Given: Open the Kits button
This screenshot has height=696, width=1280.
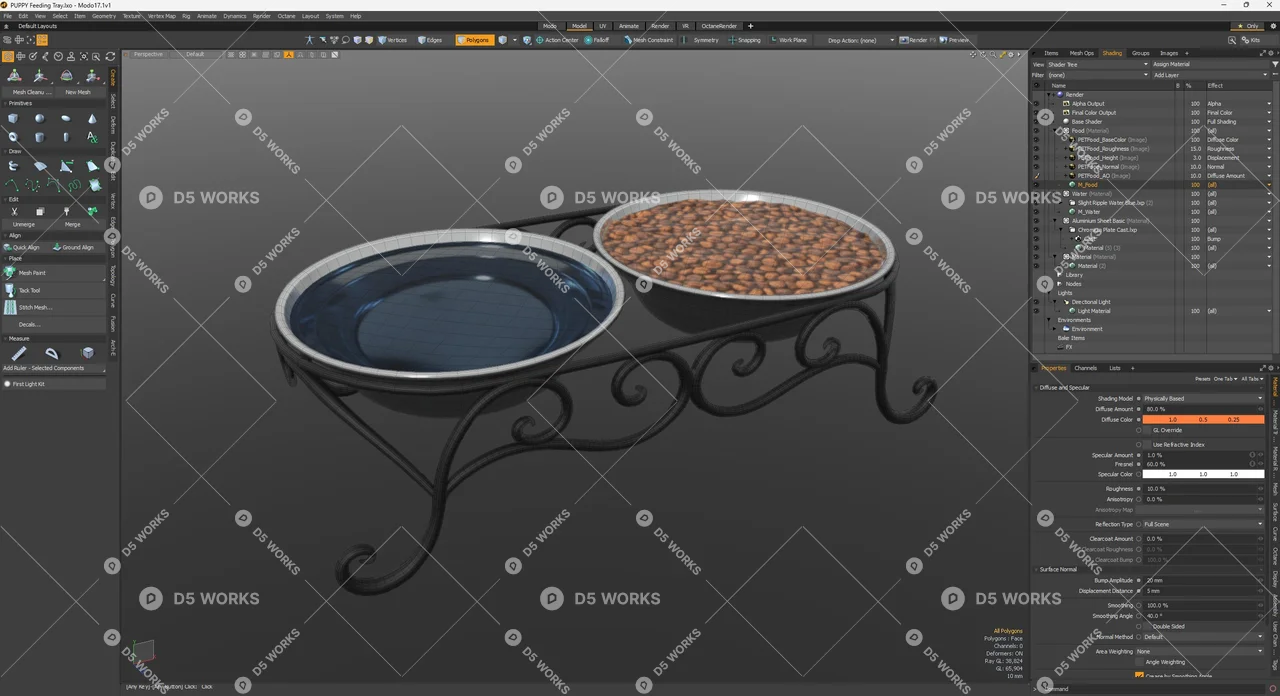Looking at the screenshot, I should [x=1251, y=40].
